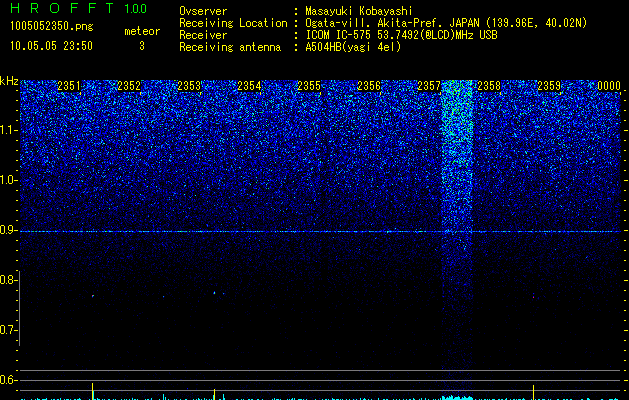Click the HROFFT title text
Screen dimensions: 629x400
click(62, 8)
